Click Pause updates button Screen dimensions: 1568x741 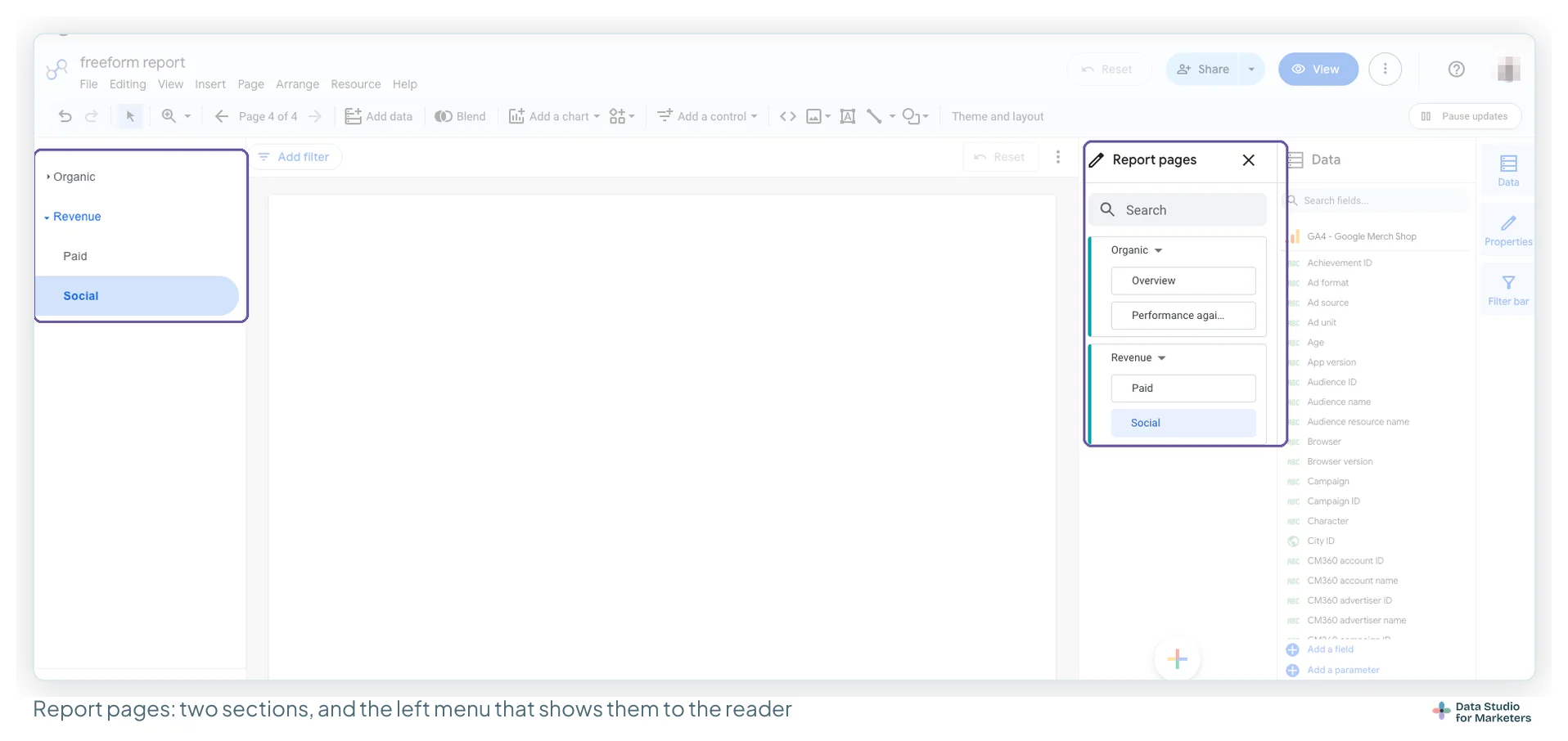click(x=1465, y=116)
